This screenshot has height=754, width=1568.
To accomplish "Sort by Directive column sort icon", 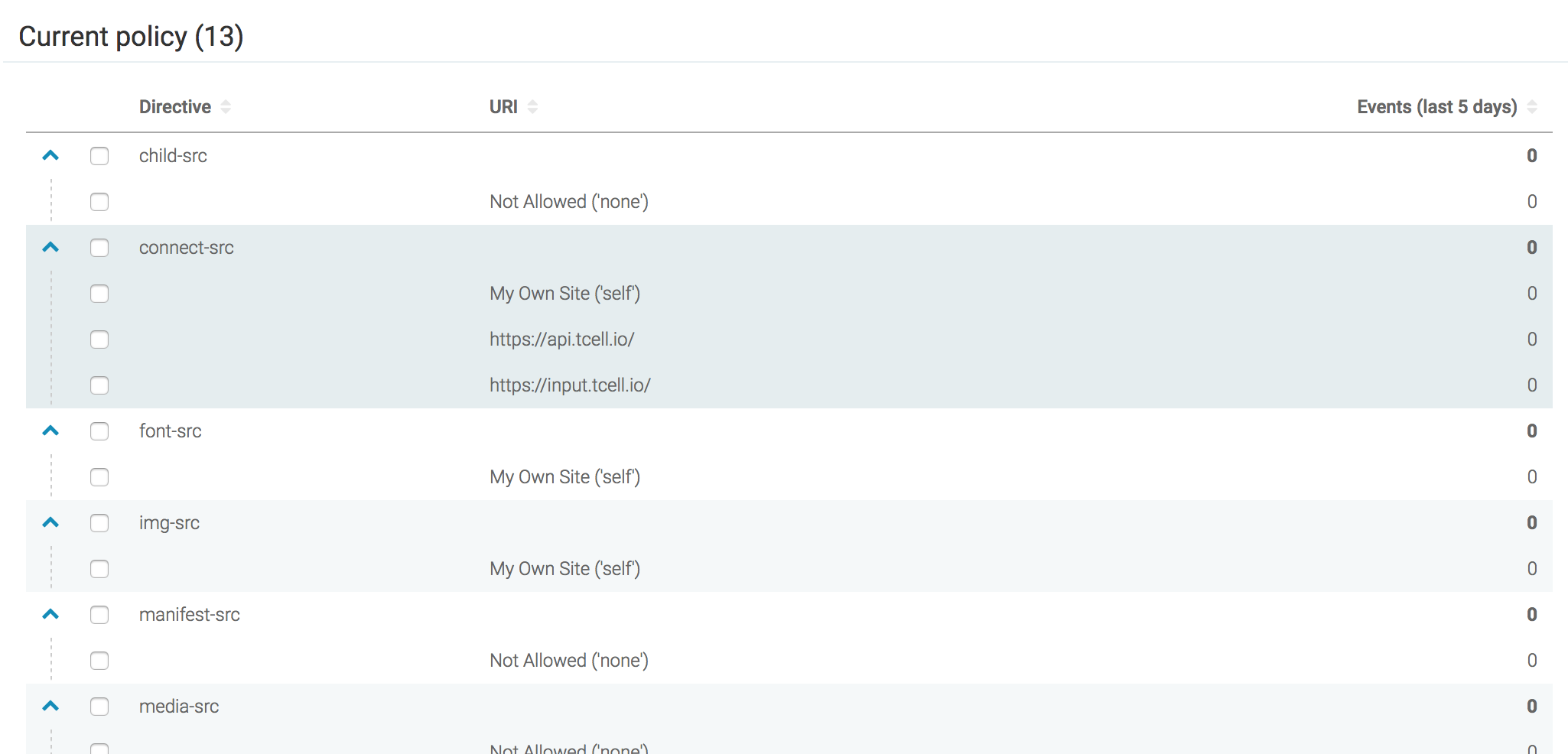I will pyautogui.click(x=226, y=107).
